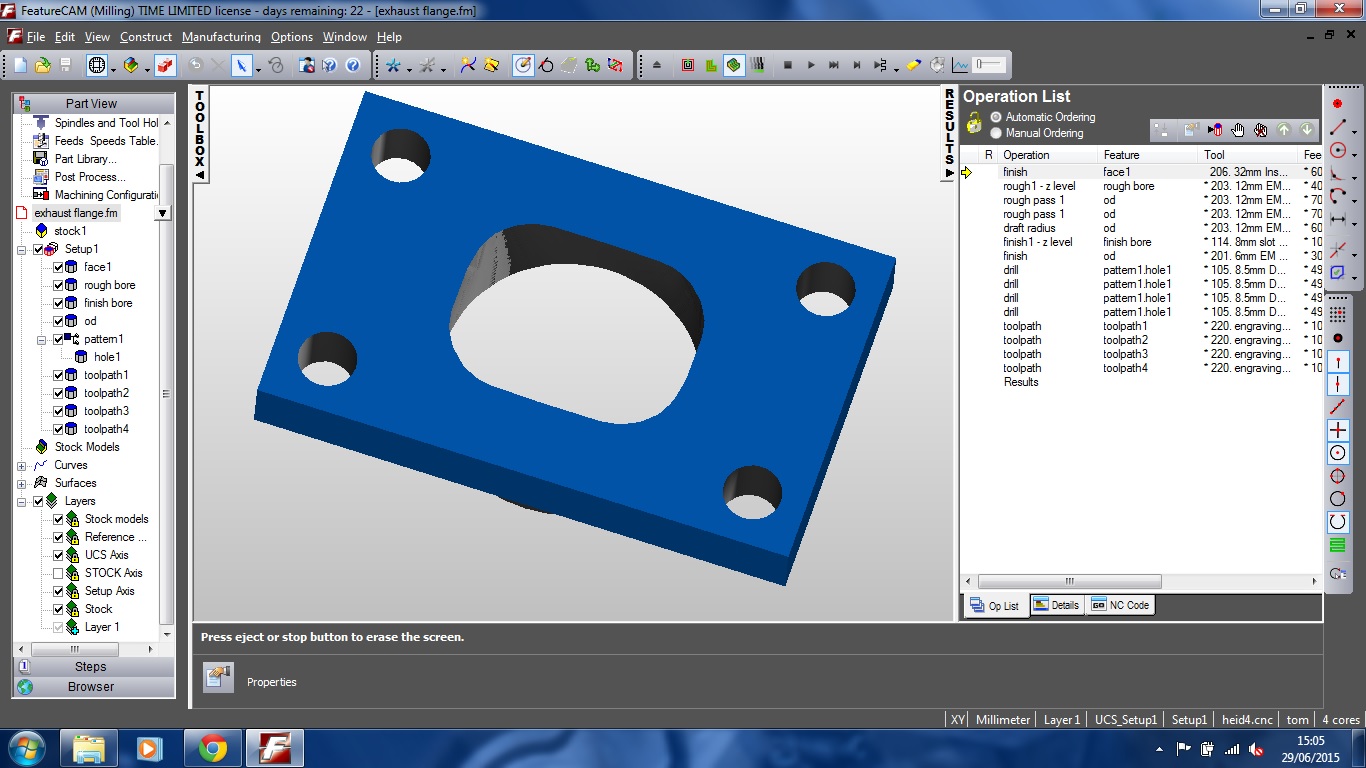Viewport: 1366px width, 768px height.
Task: Click the TOOLBOX vertical panel tab
Action: click(x=199, y=135)
